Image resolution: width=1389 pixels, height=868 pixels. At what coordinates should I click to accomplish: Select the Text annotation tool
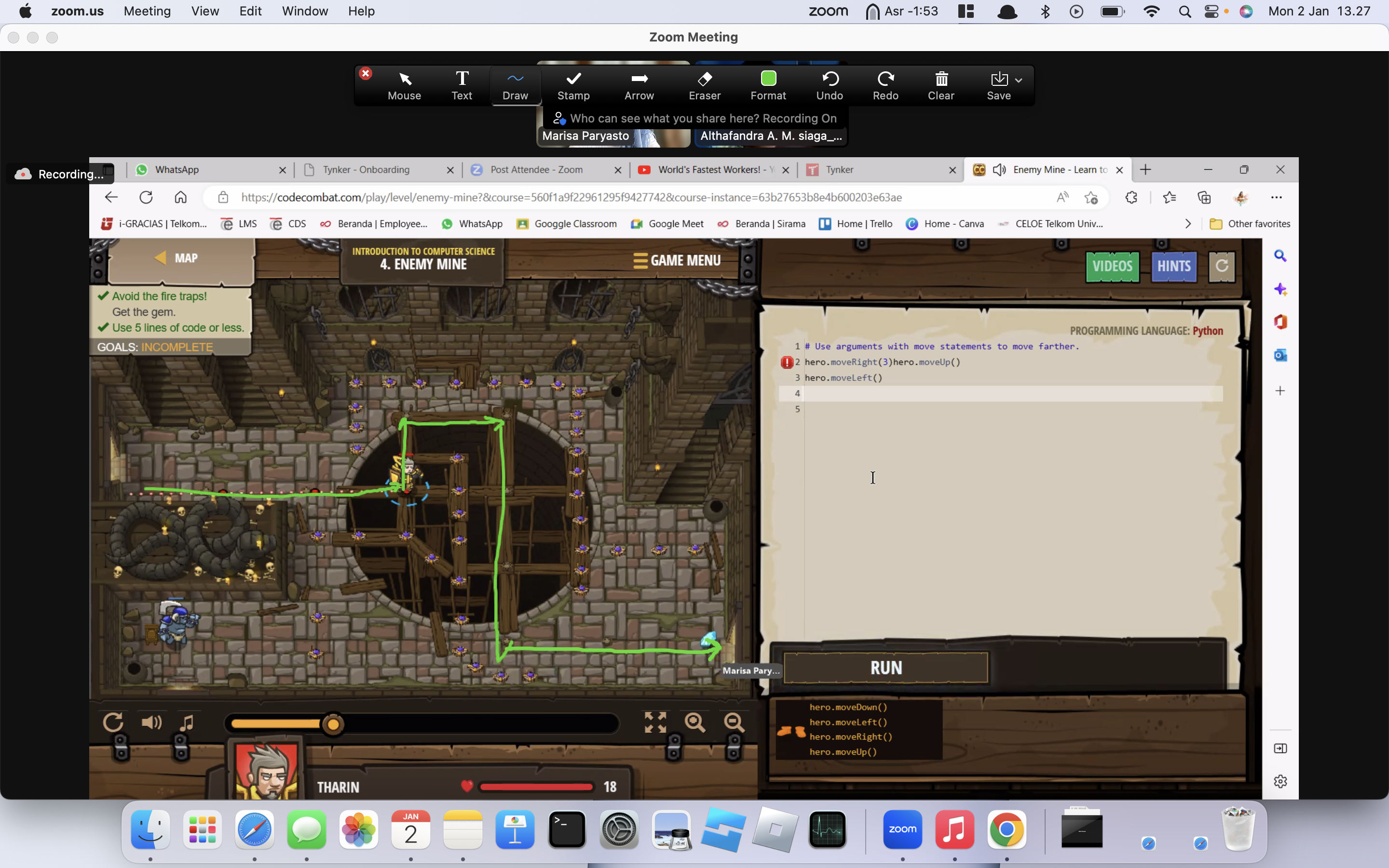click(x=462, y=85)
